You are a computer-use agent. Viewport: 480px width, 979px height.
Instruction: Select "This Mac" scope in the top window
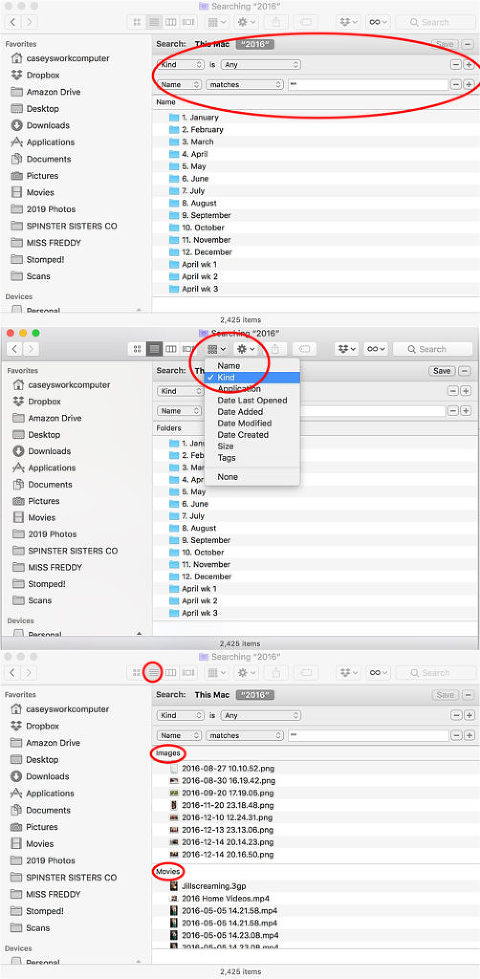tap(212, 44)
